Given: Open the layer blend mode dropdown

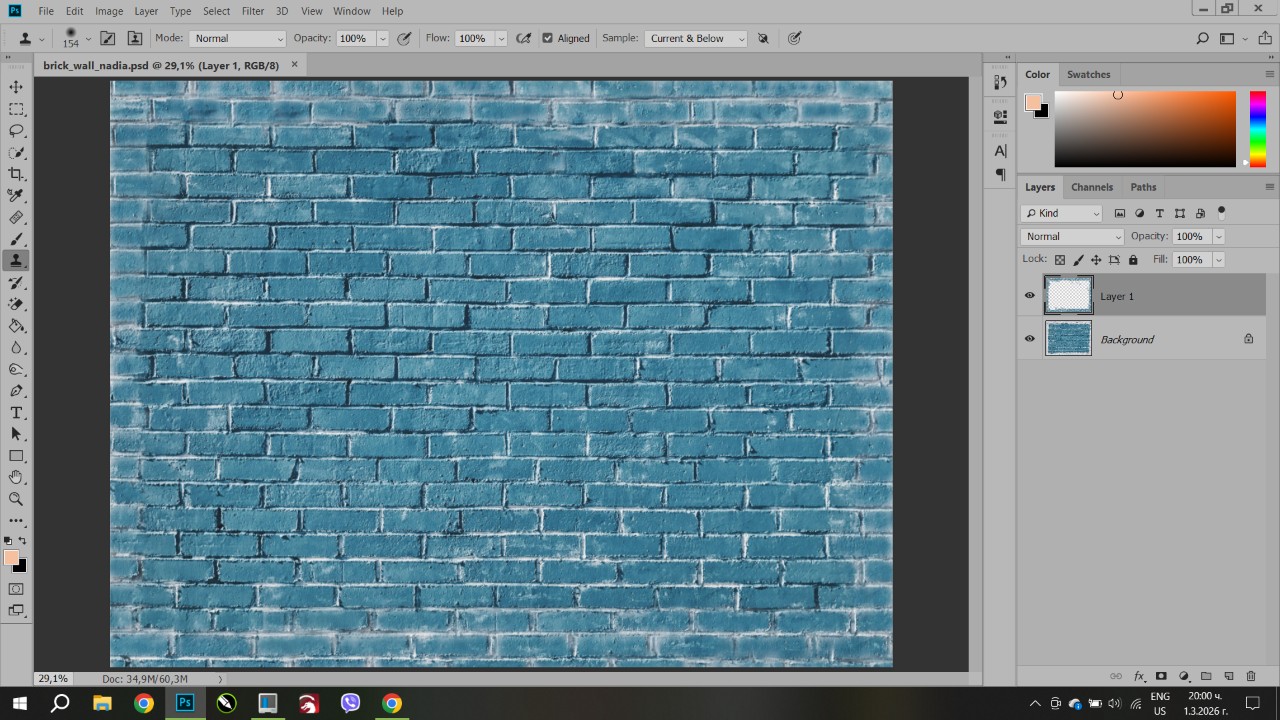Looking at the screenshot, I should (1072, 237).
